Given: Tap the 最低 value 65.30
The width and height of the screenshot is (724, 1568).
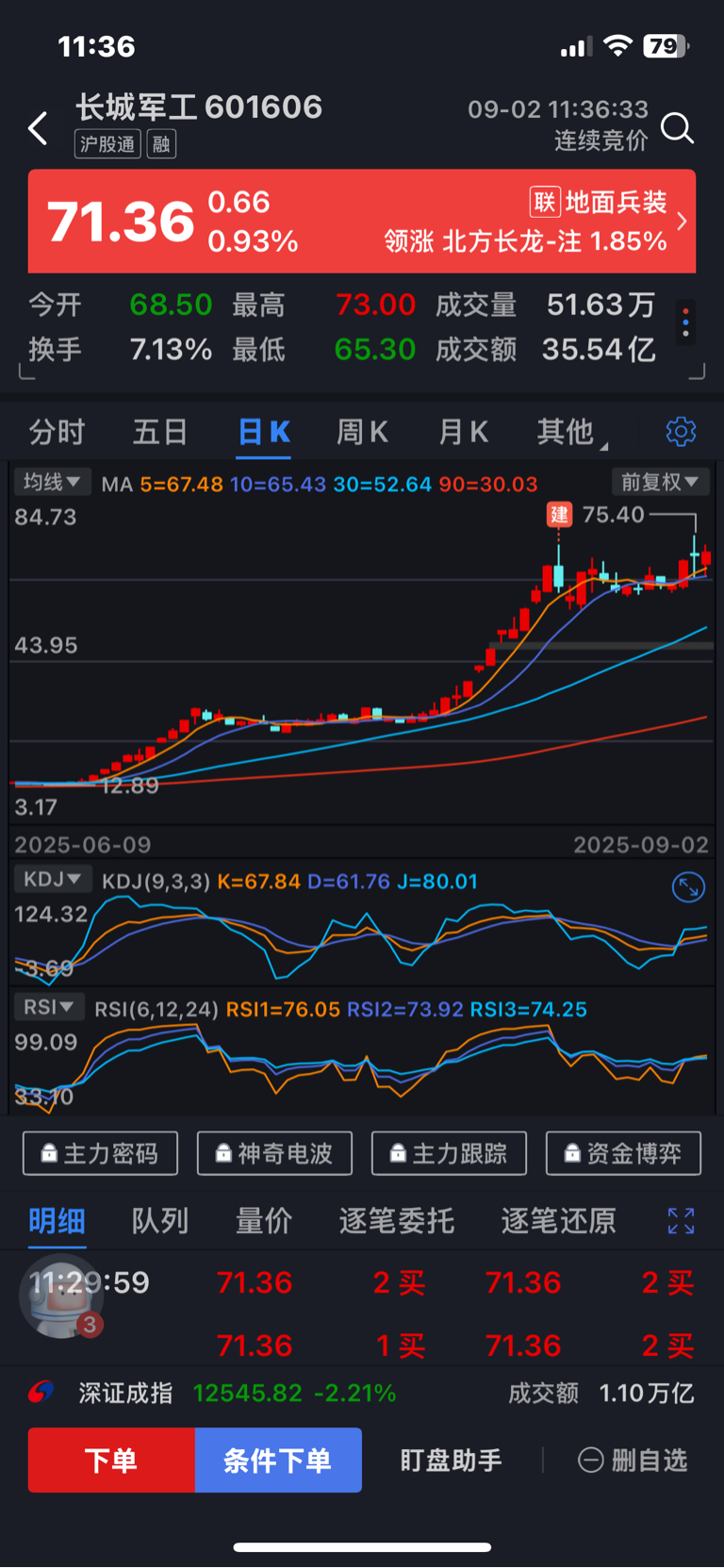Looking at the screenshot, I should pos(375,350).
